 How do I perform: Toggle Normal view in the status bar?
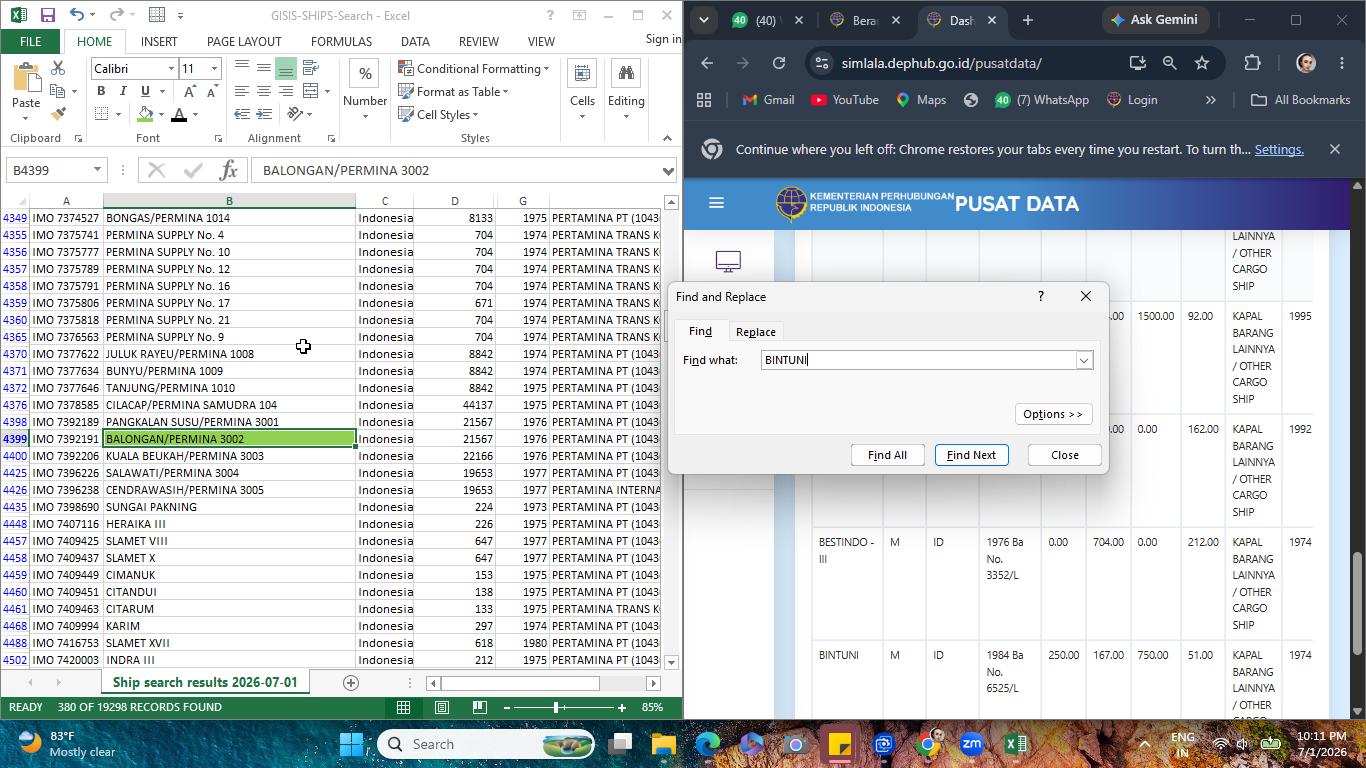click(403, 707)
